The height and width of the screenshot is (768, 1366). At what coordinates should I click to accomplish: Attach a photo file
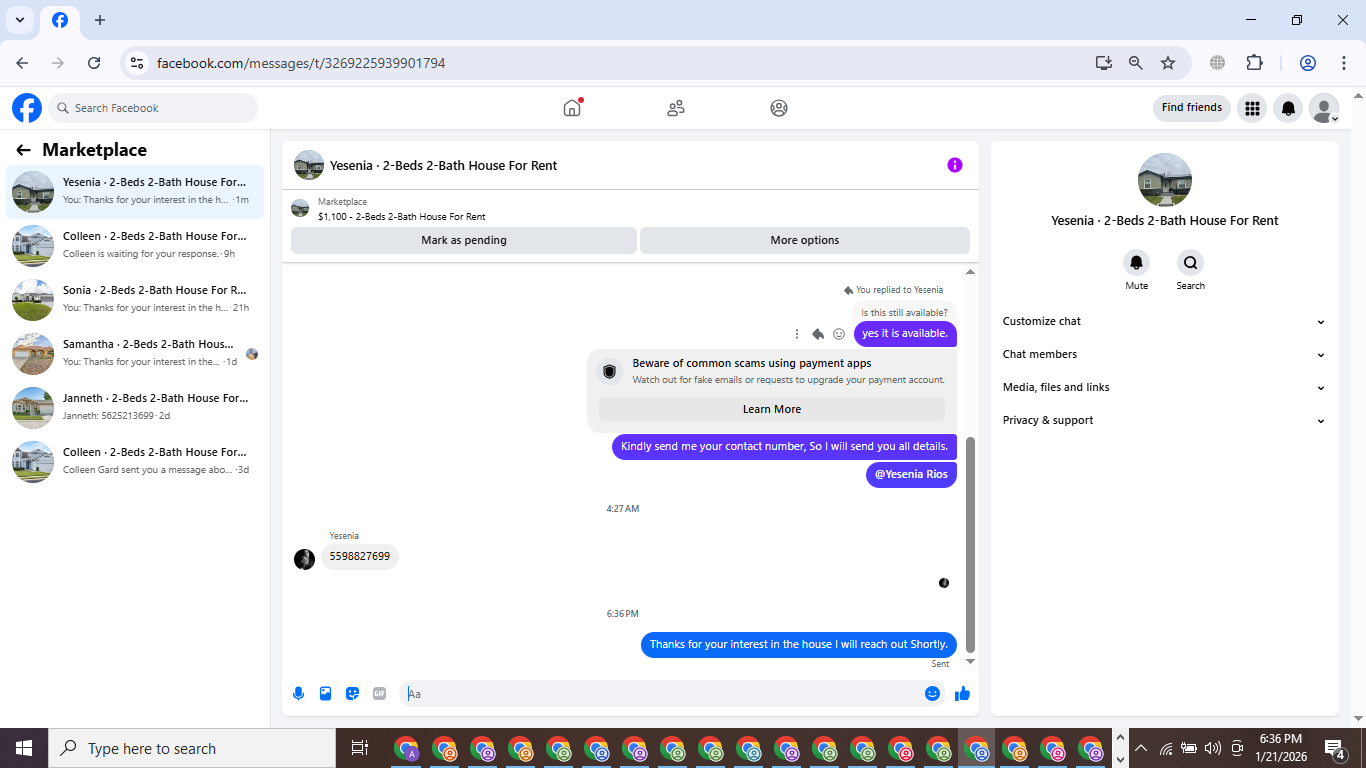(325, 693)
